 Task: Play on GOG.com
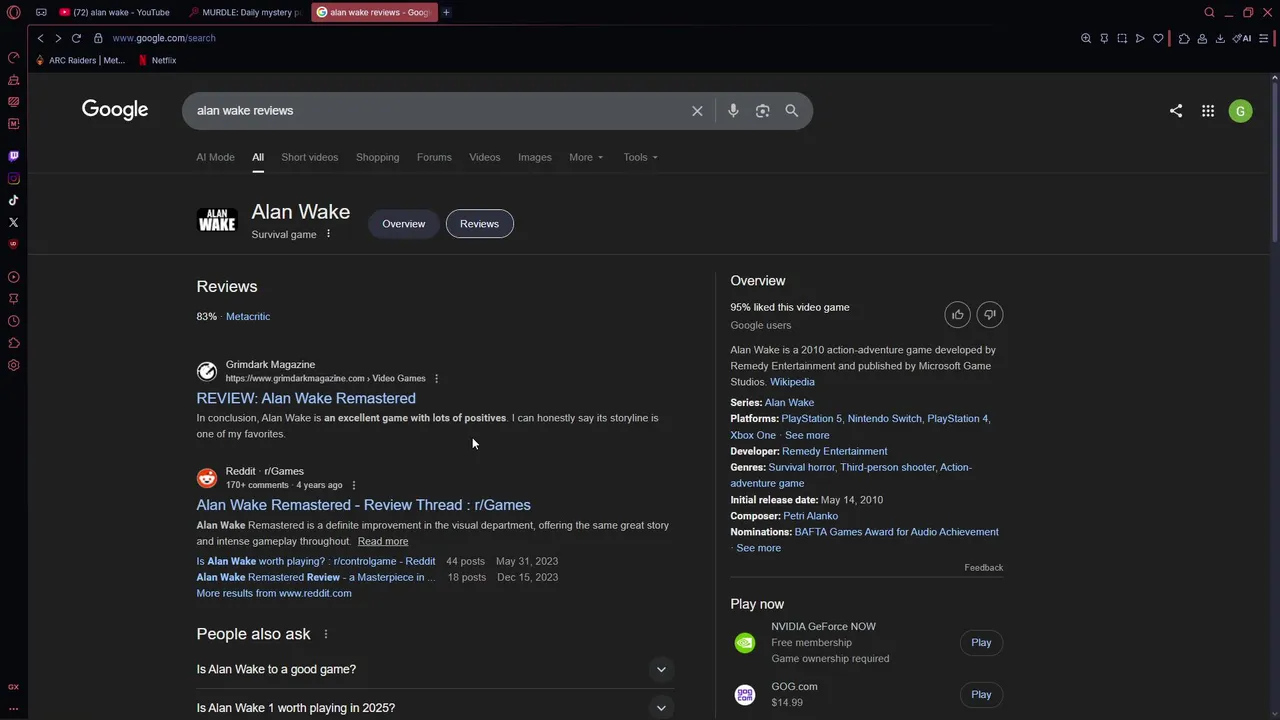point(981,695)
